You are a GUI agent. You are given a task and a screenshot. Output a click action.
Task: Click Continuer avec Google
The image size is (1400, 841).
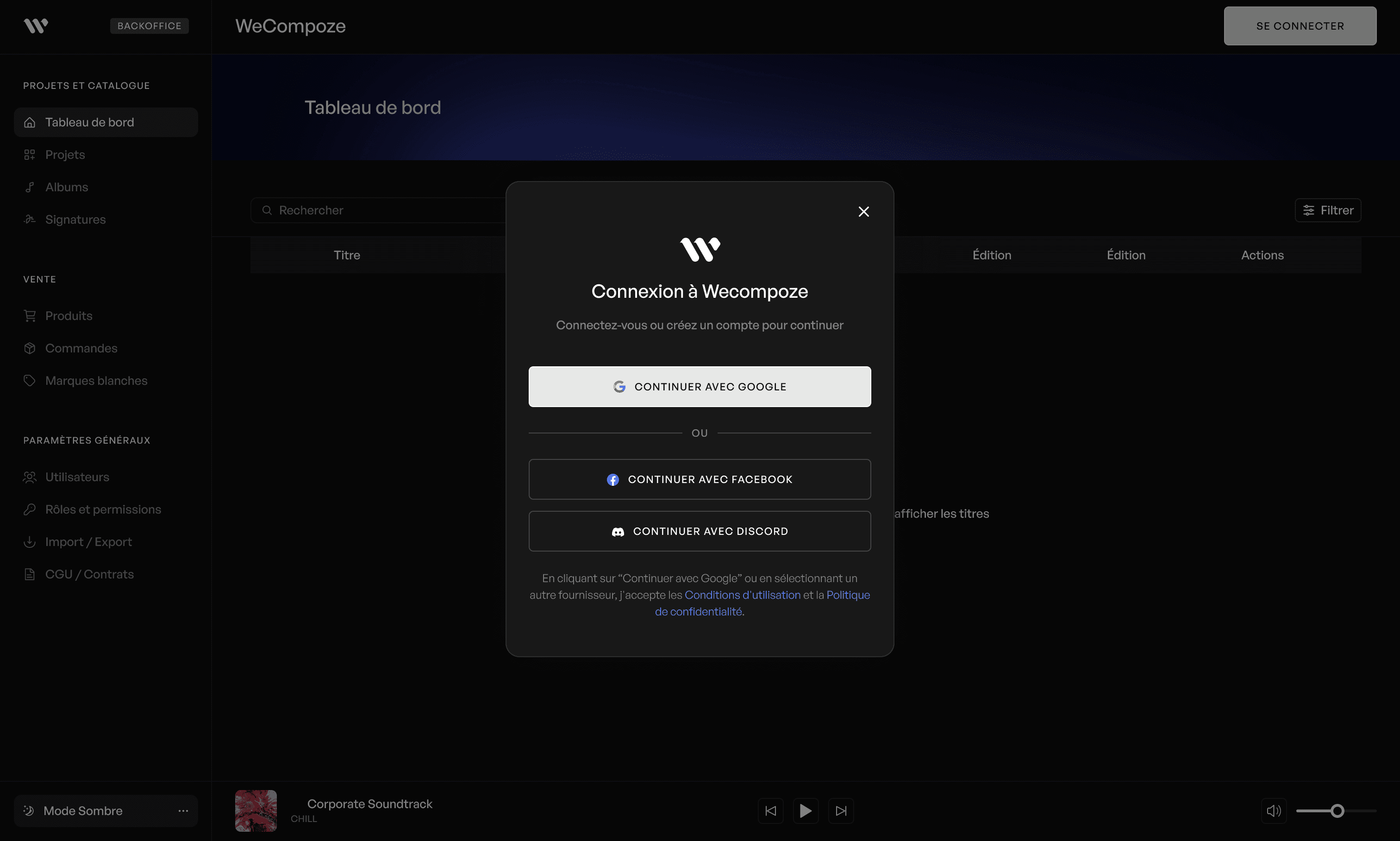pos(699,387)
